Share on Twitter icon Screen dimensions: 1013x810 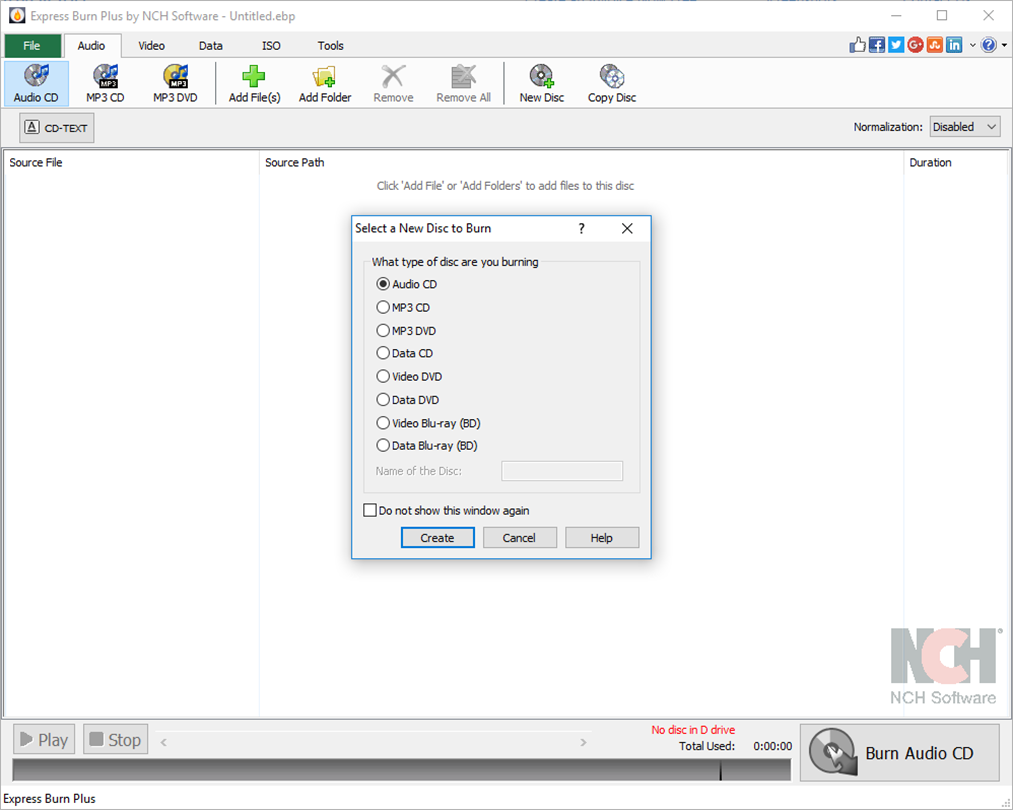(896, 45)
